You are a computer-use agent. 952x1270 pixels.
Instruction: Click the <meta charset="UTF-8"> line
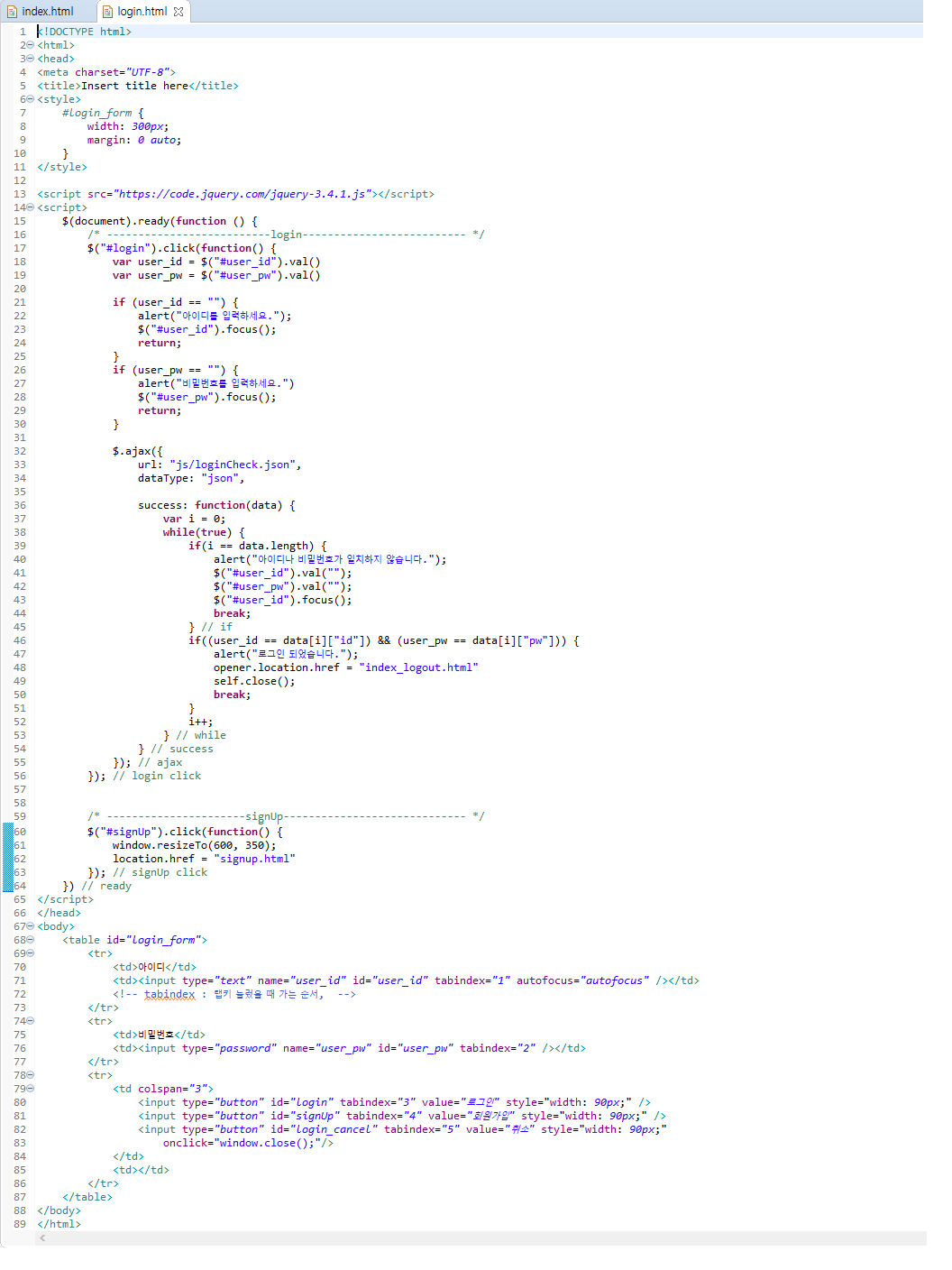point(106,72)
